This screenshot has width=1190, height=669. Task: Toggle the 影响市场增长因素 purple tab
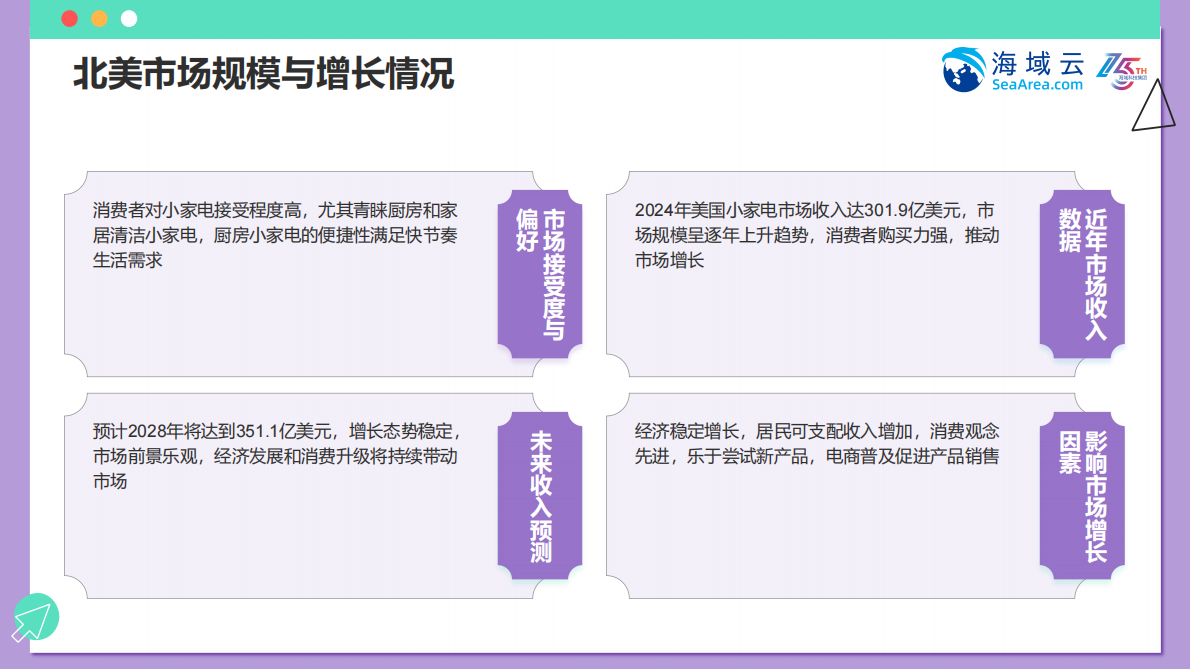[1083, 495]
